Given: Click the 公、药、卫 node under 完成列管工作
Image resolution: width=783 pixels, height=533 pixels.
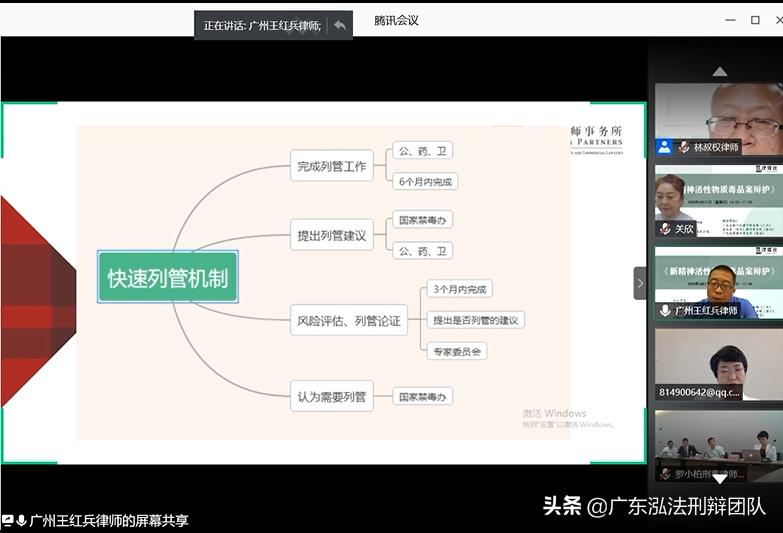Looking at the screenshot, I should (422, 150).
